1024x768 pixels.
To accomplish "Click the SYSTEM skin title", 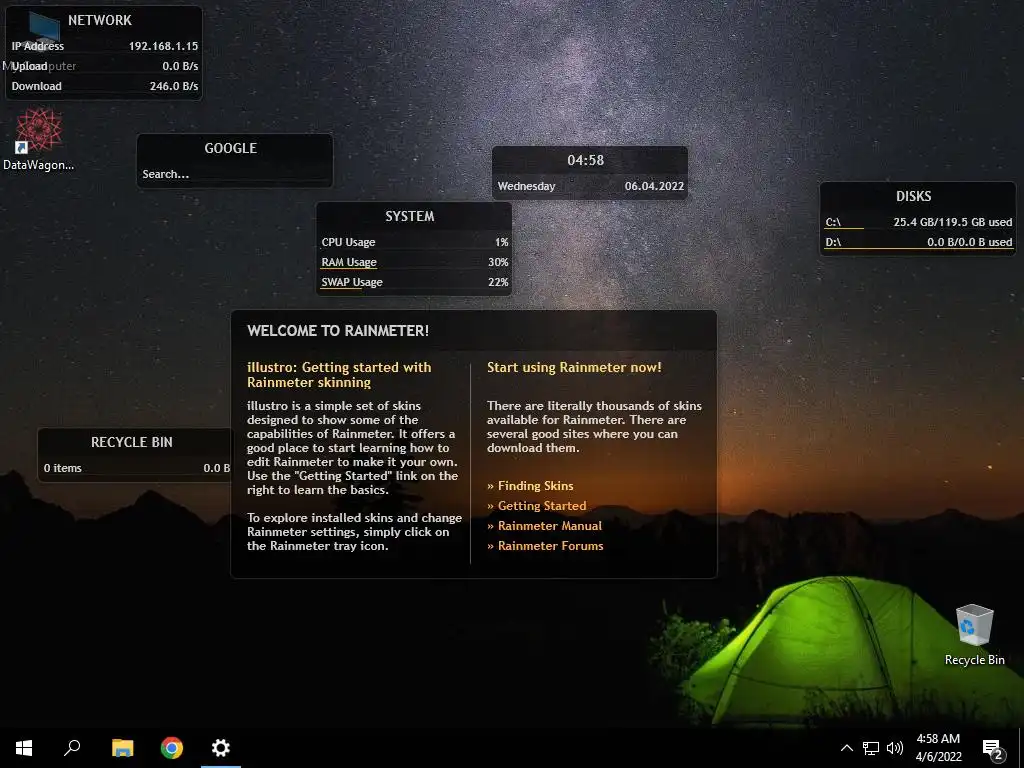I will click(409, 216).
